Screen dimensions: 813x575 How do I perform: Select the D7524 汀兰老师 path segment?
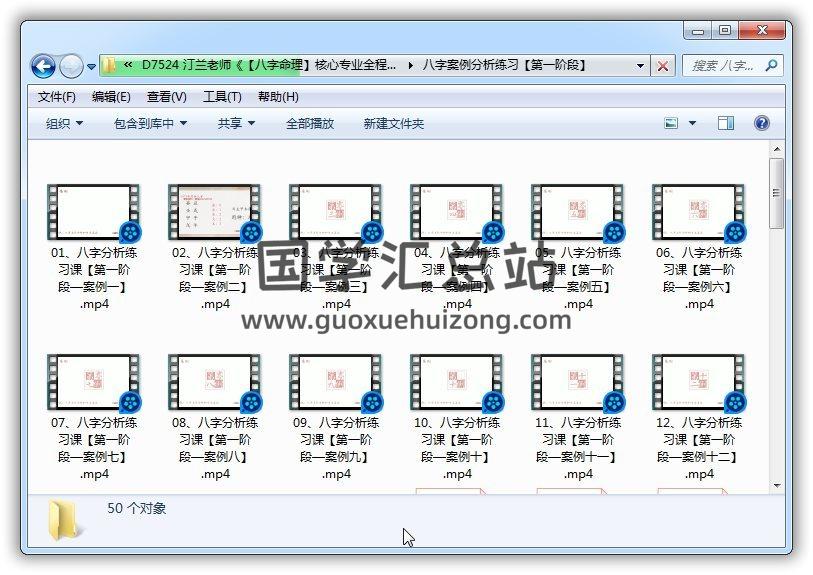click(269, 65)
